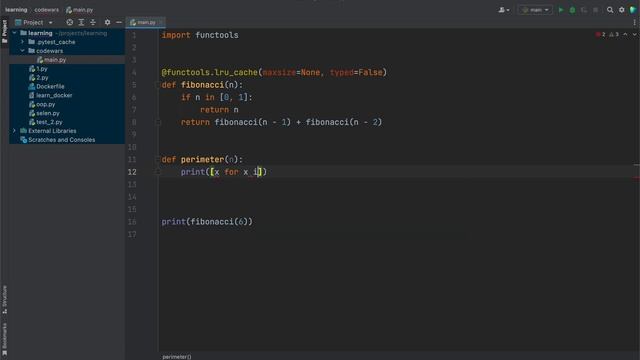Select main.py in the project tree
640x360 pixels.
[x=67, y=60]
